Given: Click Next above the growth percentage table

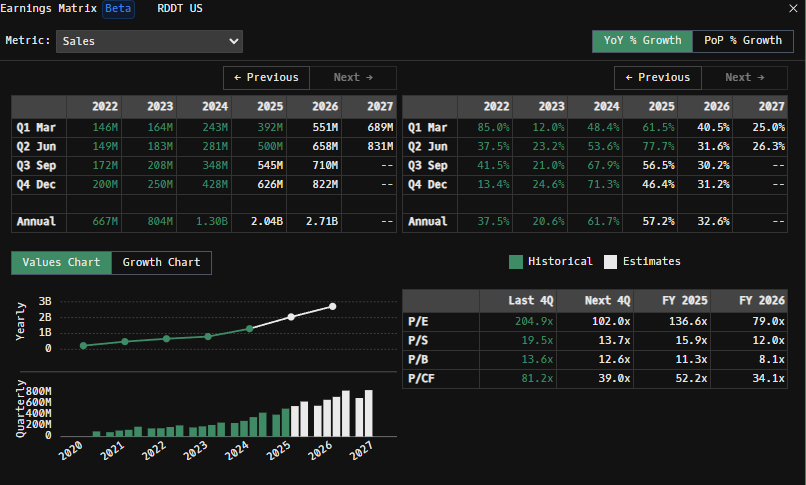Looking at the screenshot, I should tap(744, 78).
